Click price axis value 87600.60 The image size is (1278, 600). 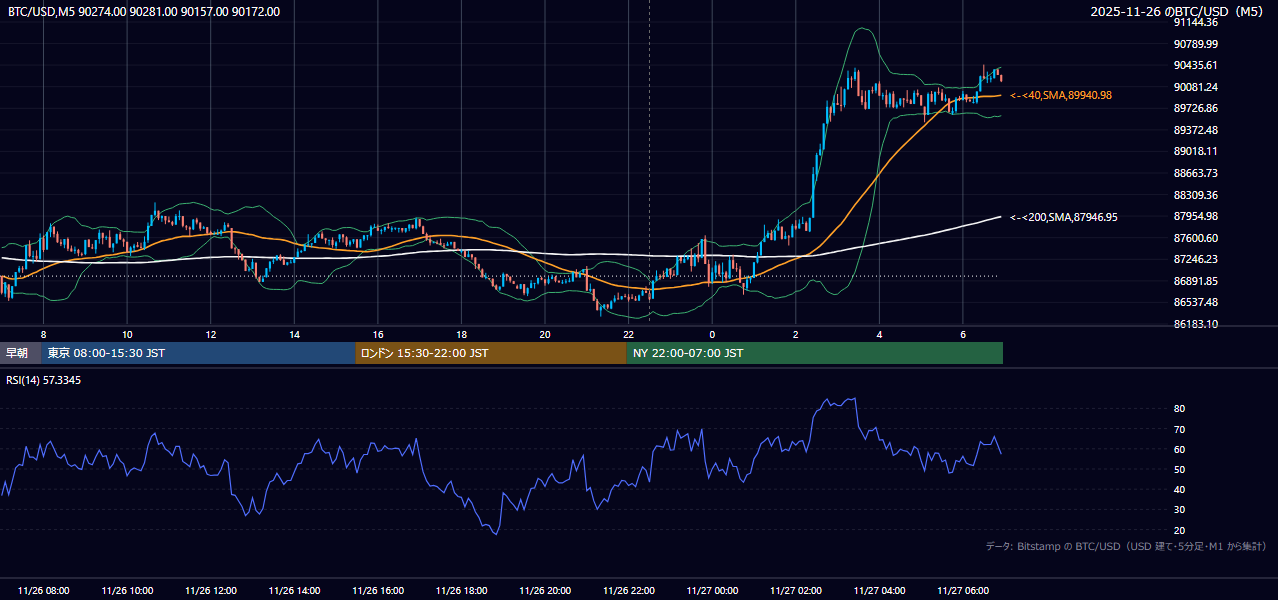[x=1196, y=238]
